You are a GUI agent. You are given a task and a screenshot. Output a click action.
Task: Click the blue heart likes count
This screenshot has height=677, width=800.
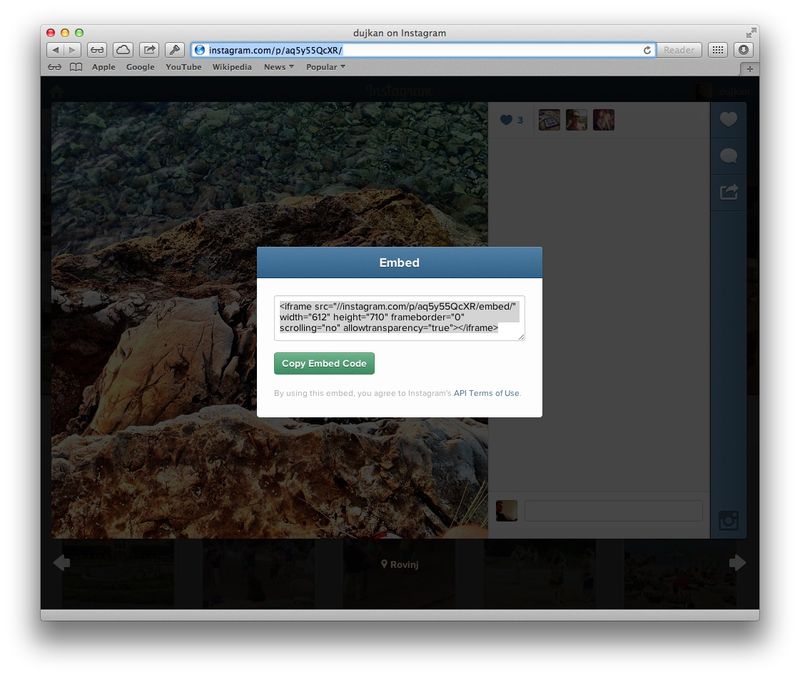click(511, 120)
